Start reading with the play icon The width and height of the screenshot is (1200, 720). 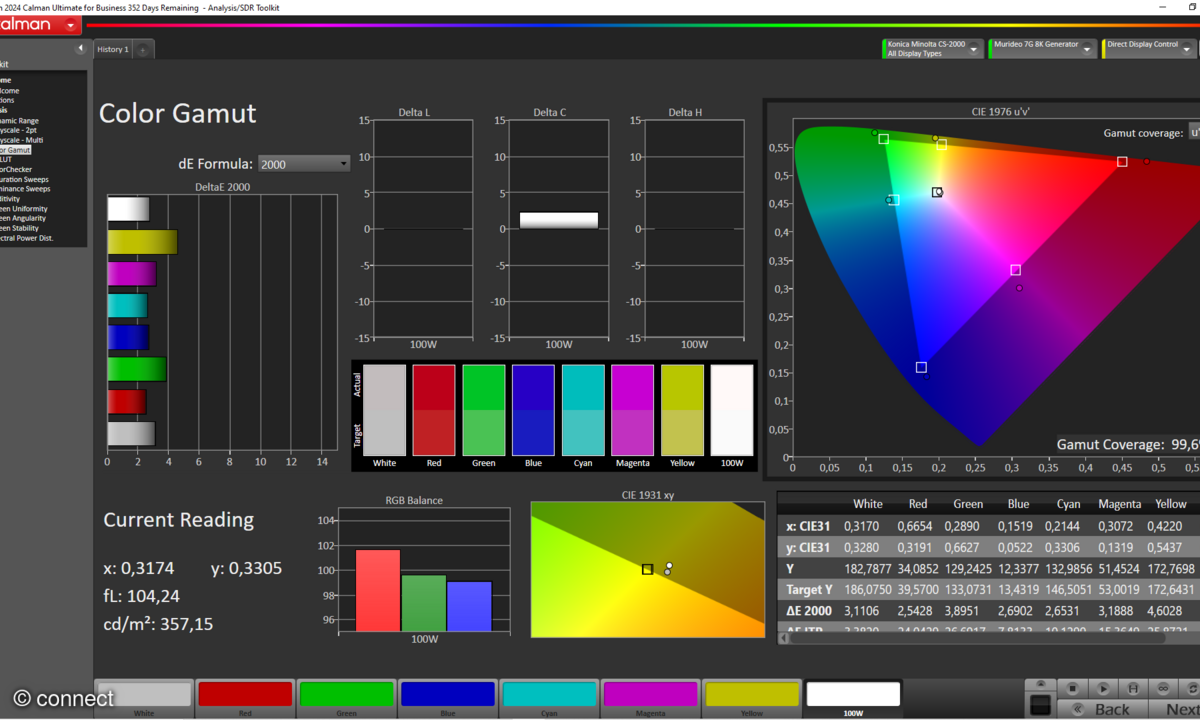(x=1103, y=688)
